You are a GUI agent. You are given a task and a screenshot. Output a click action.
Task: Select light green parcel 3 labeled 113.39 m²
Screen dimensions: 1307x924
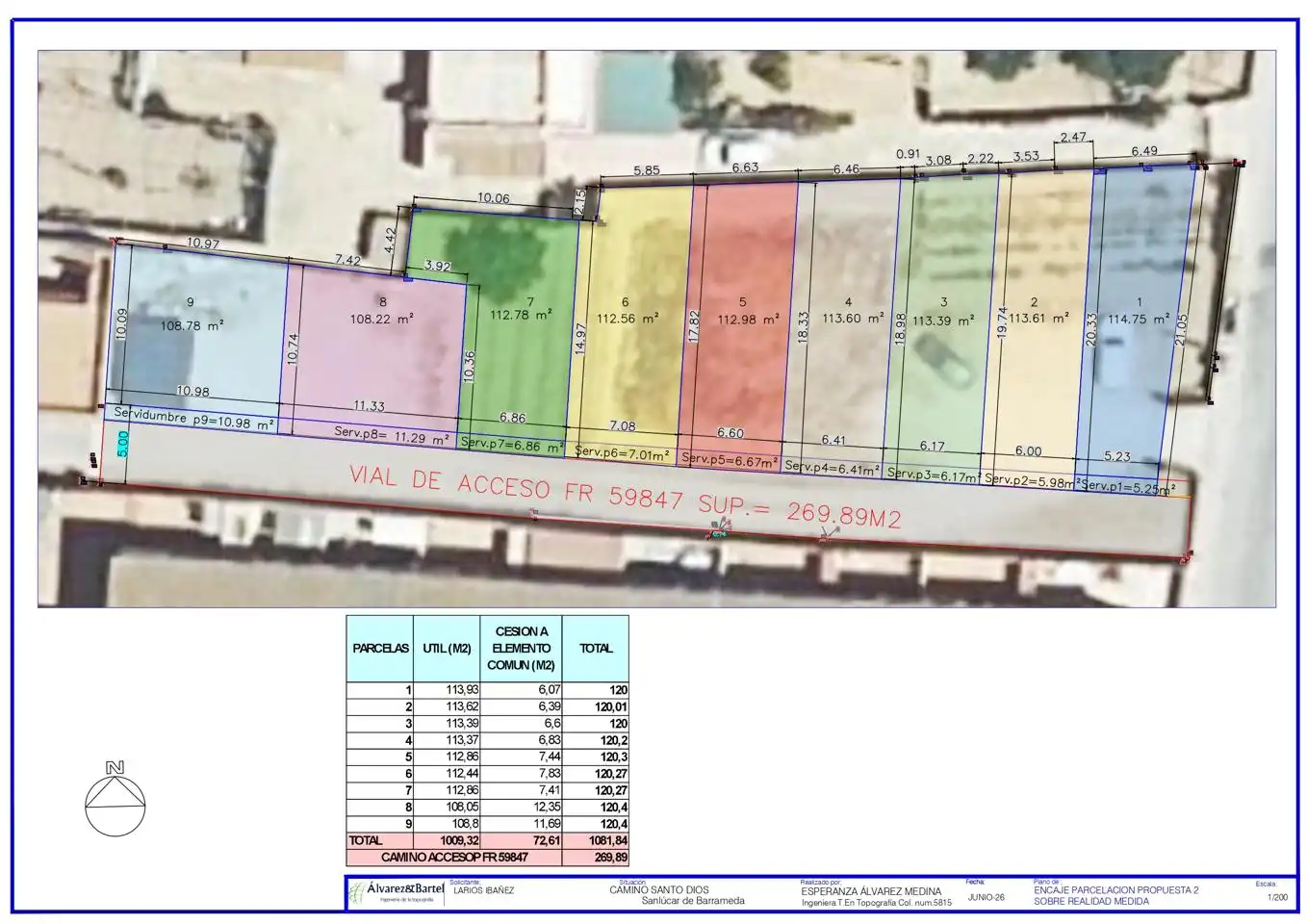[x=941, y=320]
